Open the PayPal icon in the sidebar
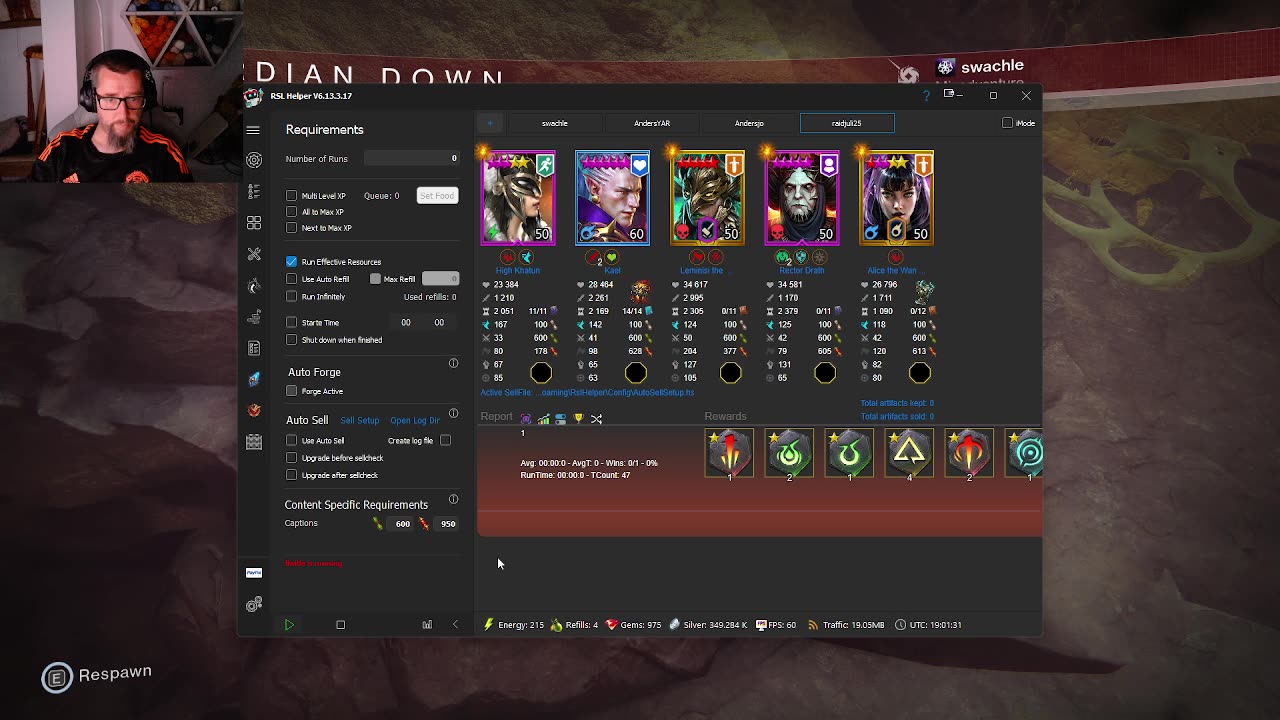The image size is (1280, 720). pyautogui.click(x=254, y=573)
